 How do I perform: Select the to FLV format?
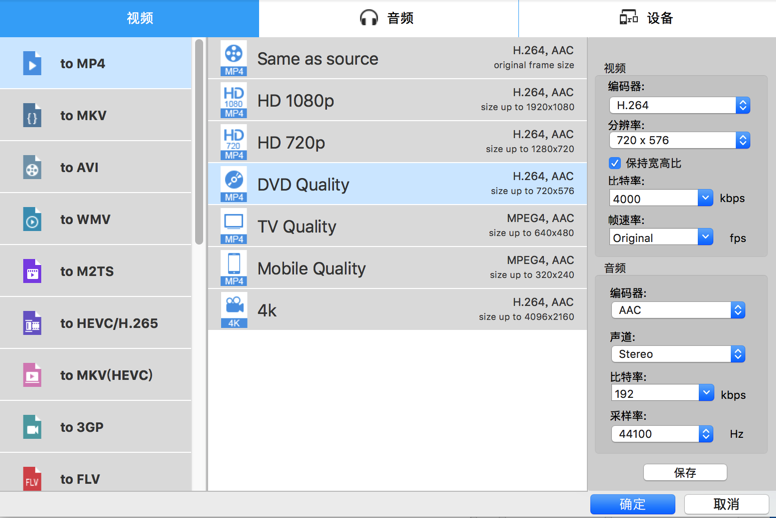tap(96, 472)
